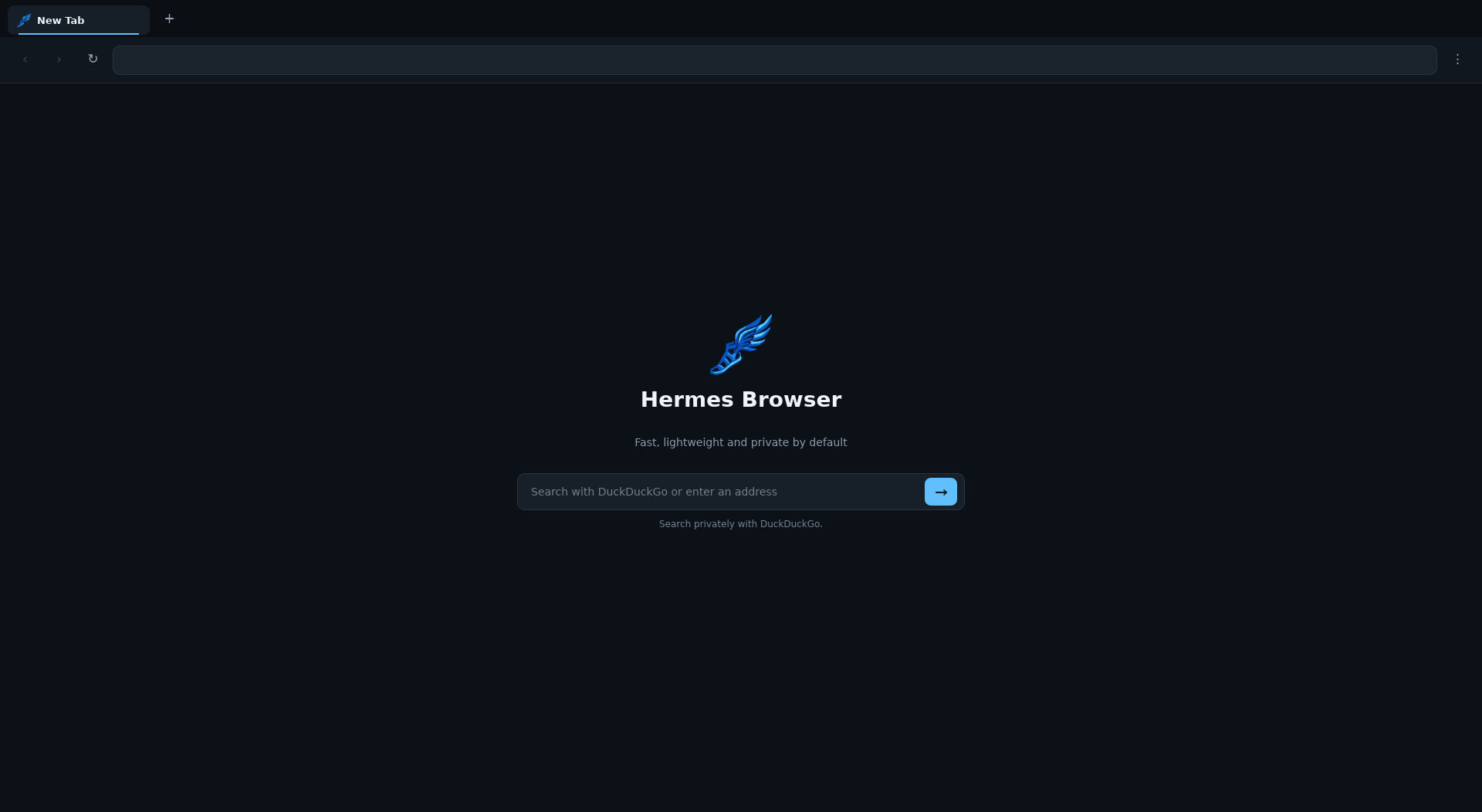Go back with the back arrow
This screenshot has height=812, width=1482.
pos(25,59)
